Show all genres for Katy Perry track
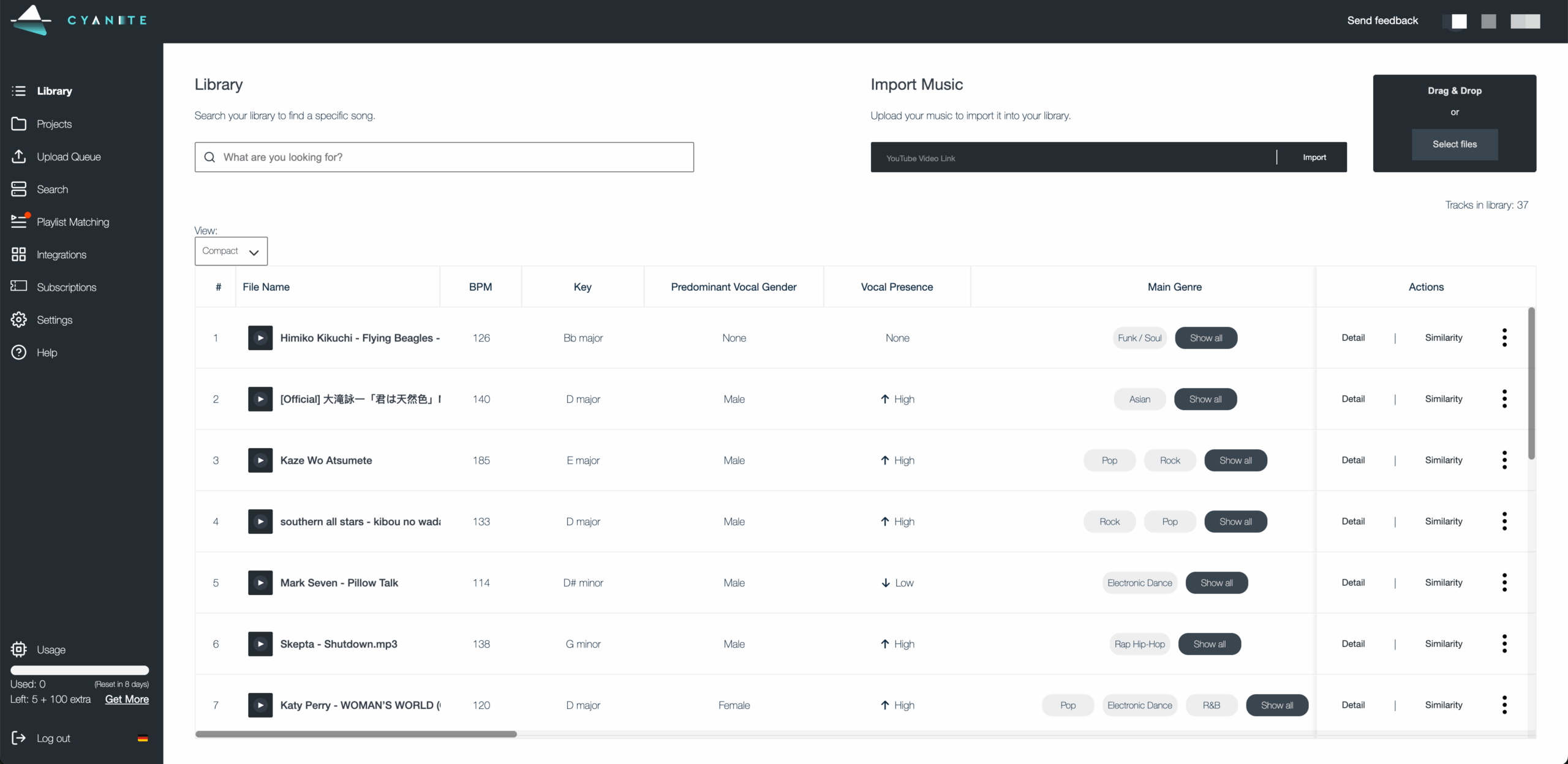1568x764 pixels. point(1277,705)
